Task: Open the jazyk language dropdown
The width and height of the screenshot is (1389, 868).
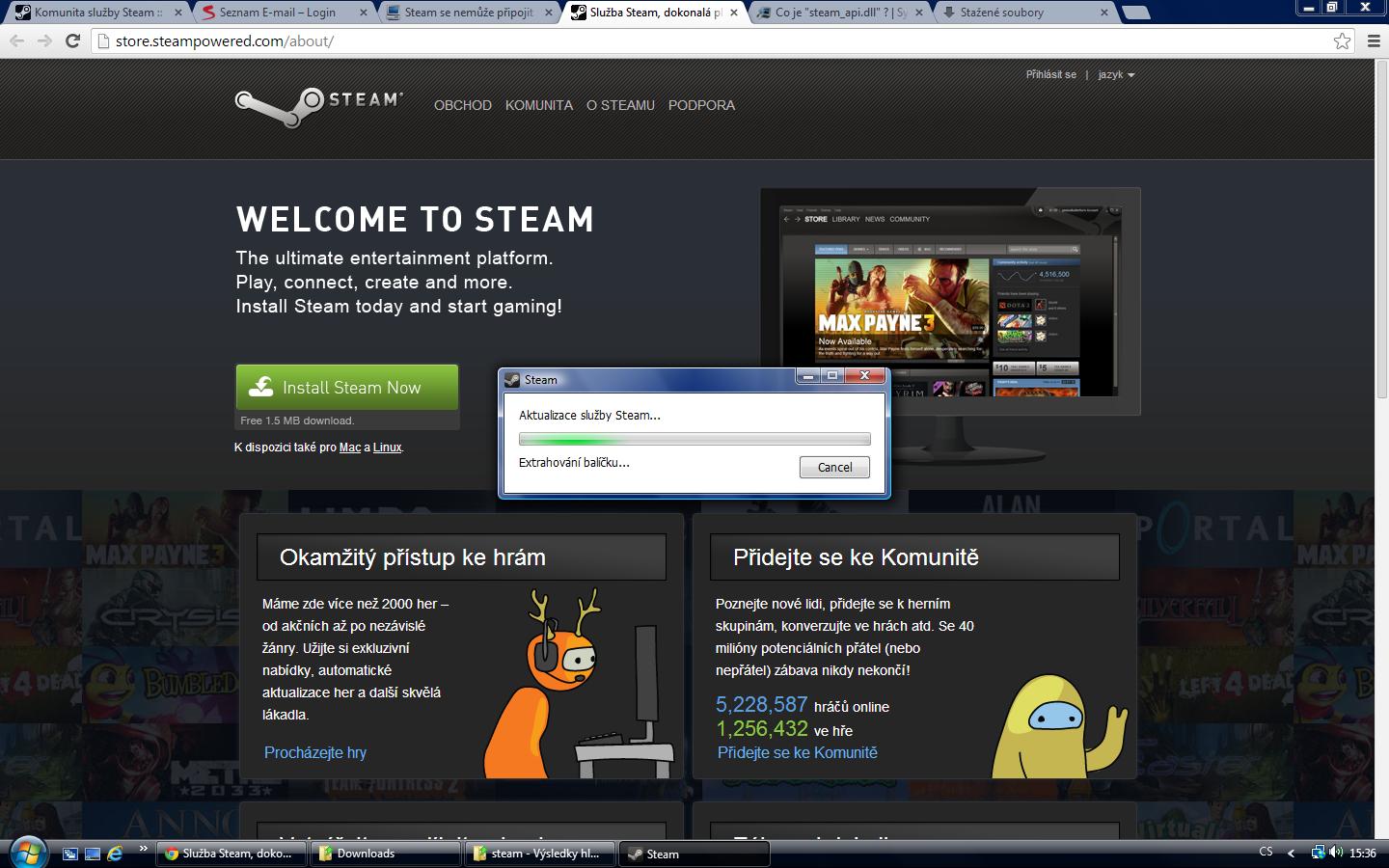Action: 1116,74
